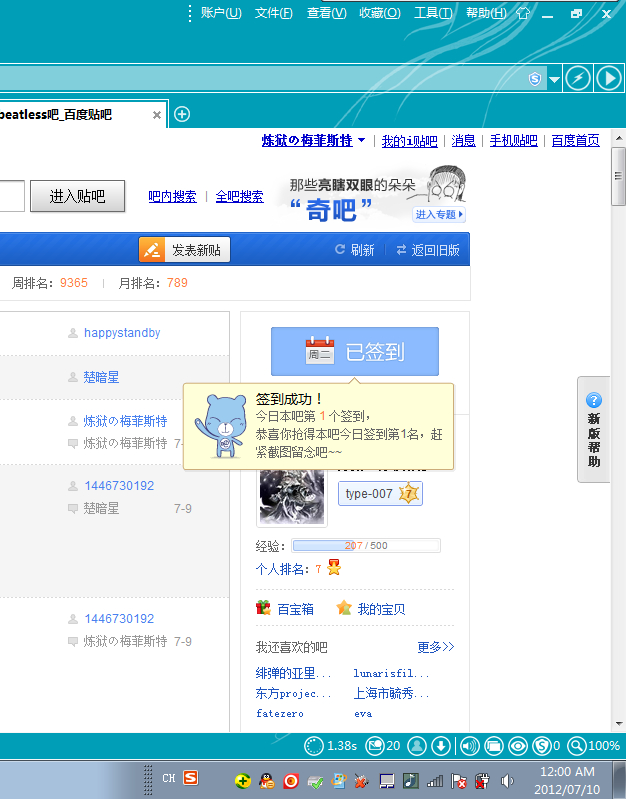Expand the 炼狱の梅菲斯特 account dropdown arrow

(x=361, y=140)
